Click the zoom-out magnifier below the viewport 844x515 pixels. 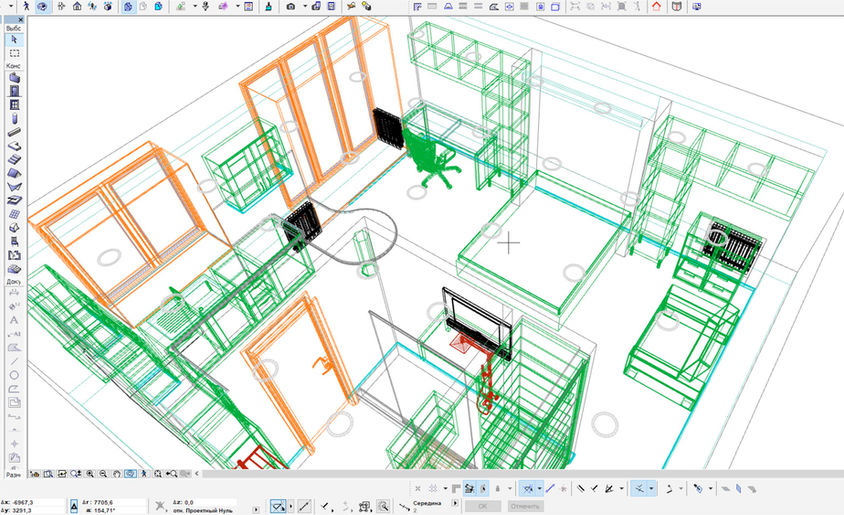coord(103,474)
